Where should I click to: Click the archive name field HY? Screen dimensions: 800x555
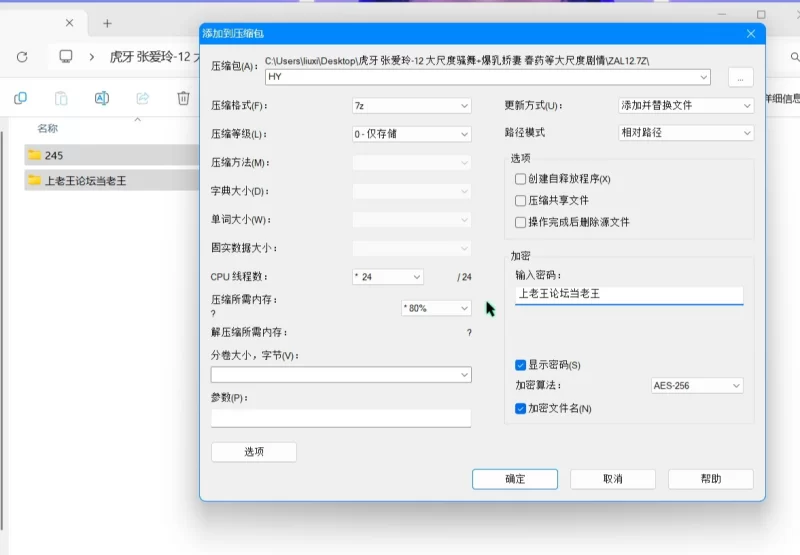[x=488, y=77]
